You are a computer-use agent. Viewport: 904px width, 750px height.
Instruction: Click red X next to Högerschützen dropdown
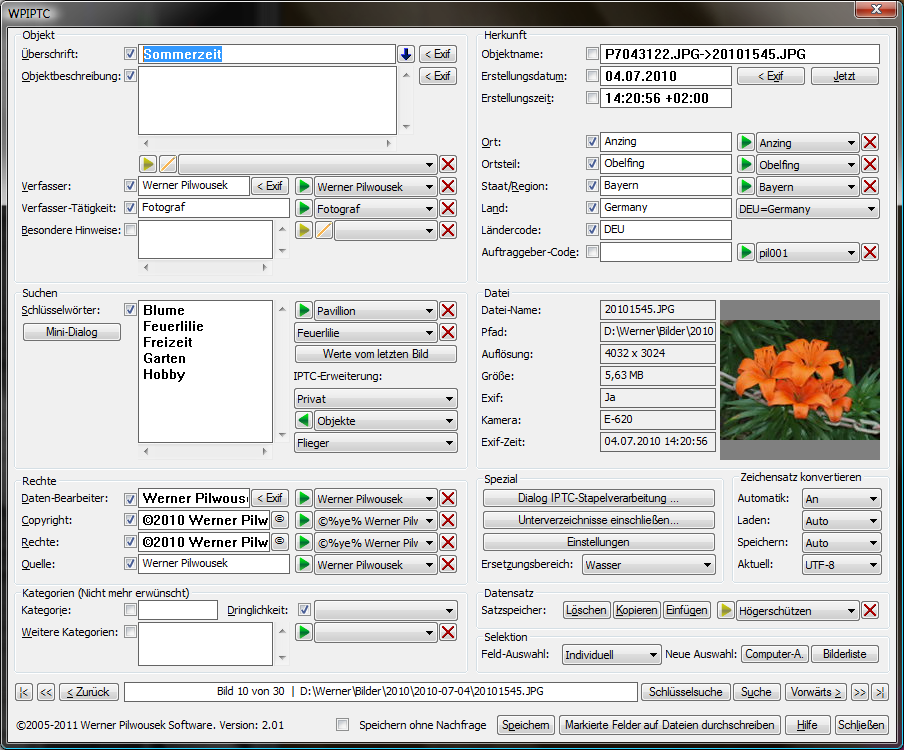(x=870, y=610)
